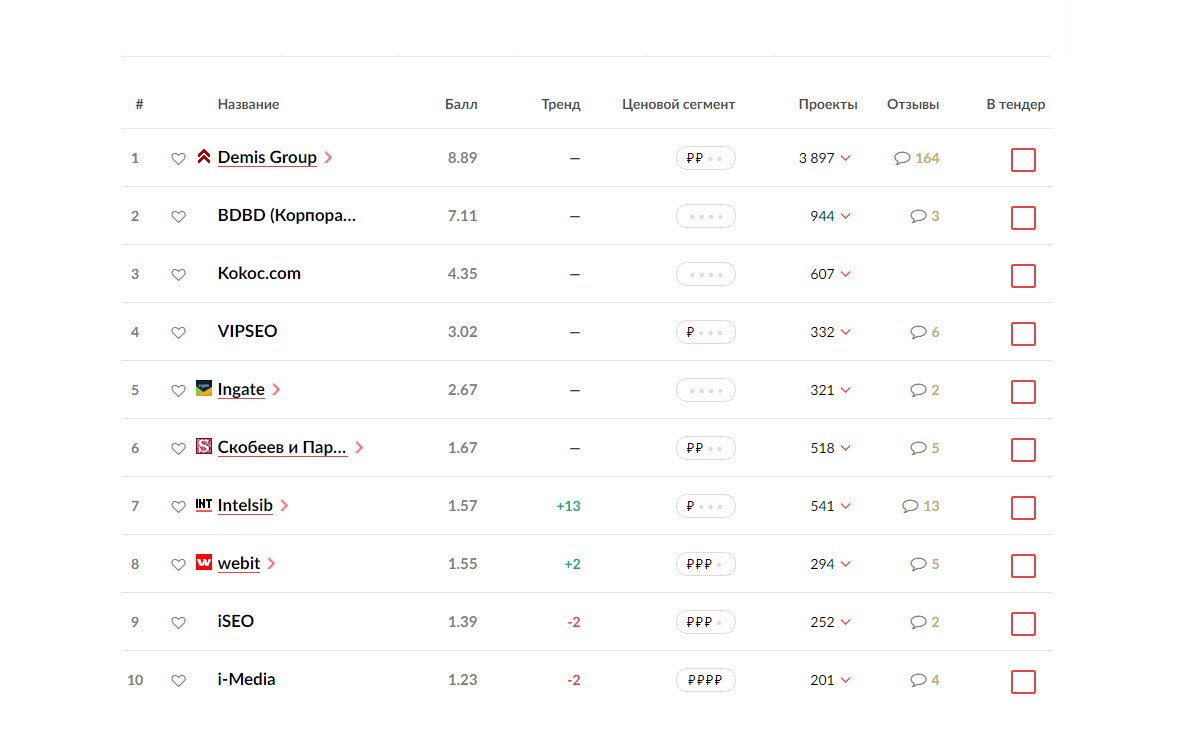Tick the tender checkbox in iSEO row
This screenshot has height=756, width=1200.
coord(1023,624)
